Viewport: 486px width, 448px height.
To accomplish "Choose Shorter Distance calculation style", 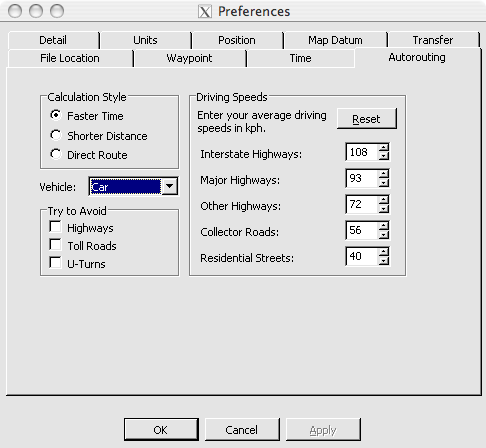I will [56, 135].
